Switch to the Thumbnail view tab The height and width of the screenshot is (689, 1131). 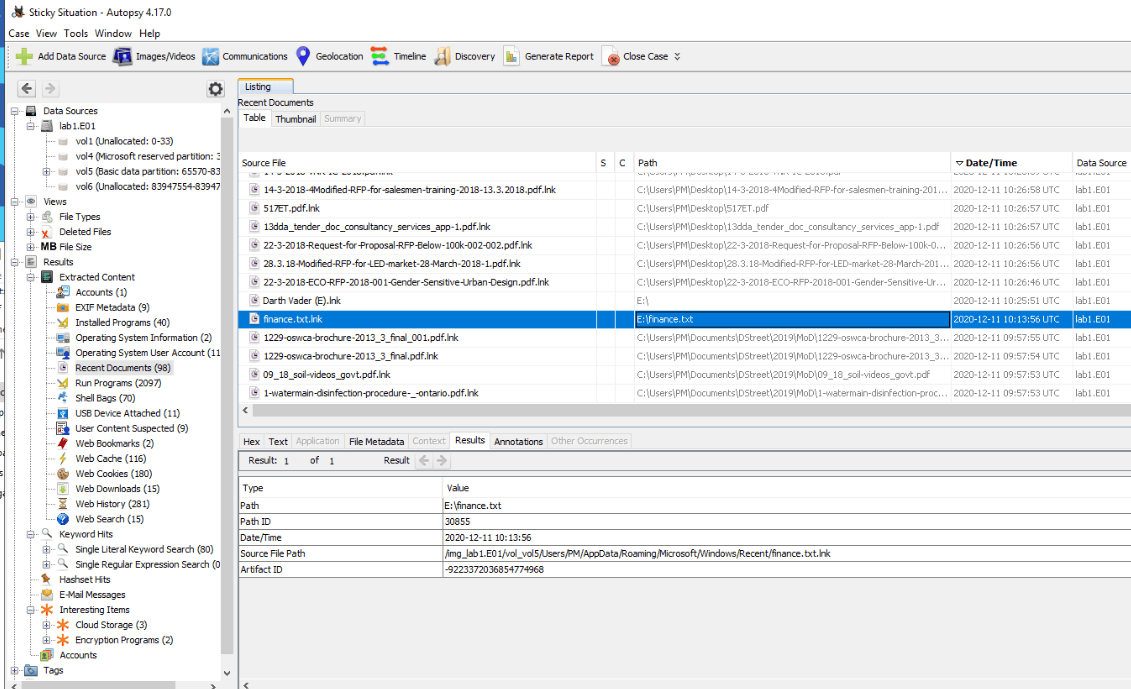(x=295, y=119)
